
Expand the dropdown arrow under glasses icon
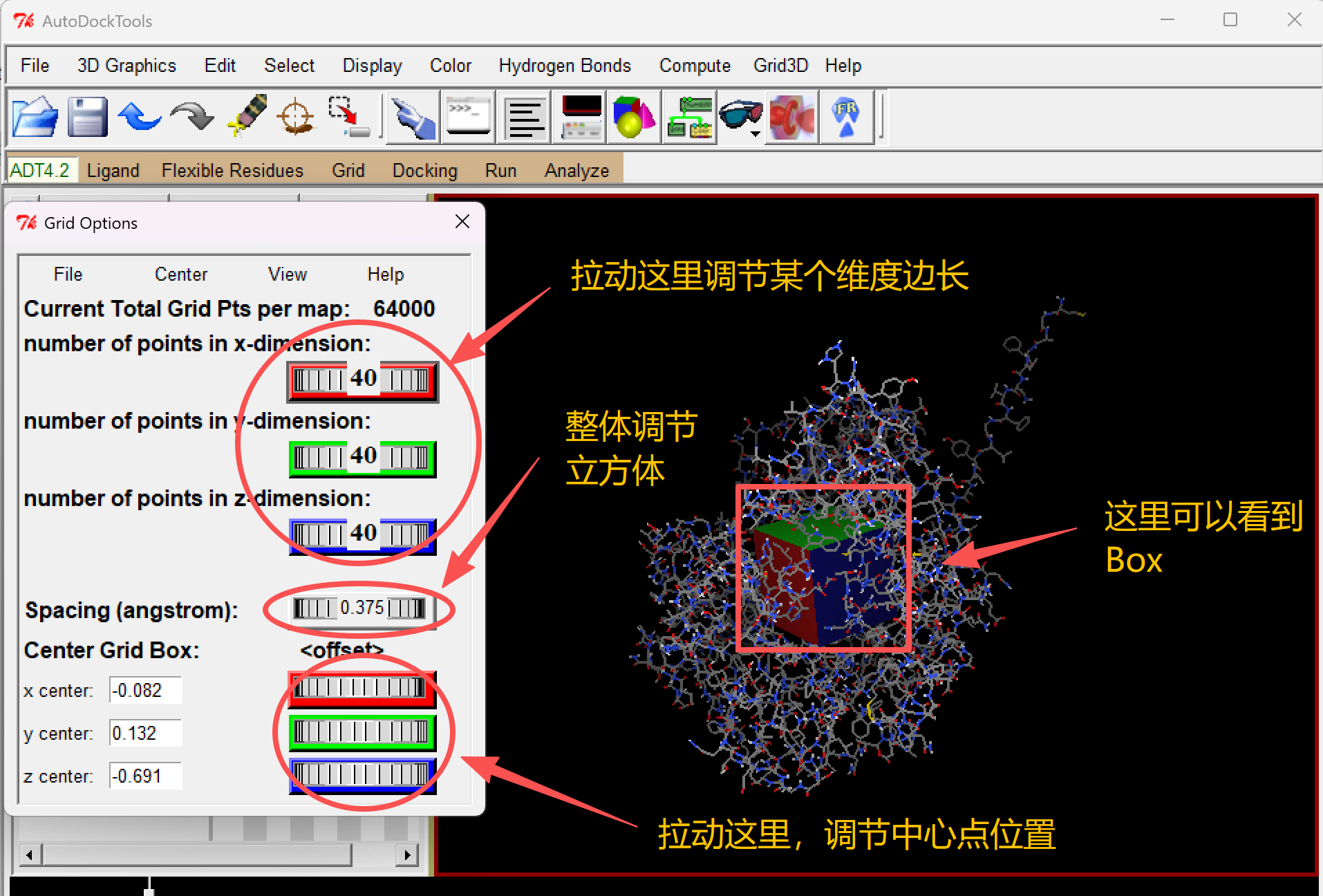click(756, 134)
